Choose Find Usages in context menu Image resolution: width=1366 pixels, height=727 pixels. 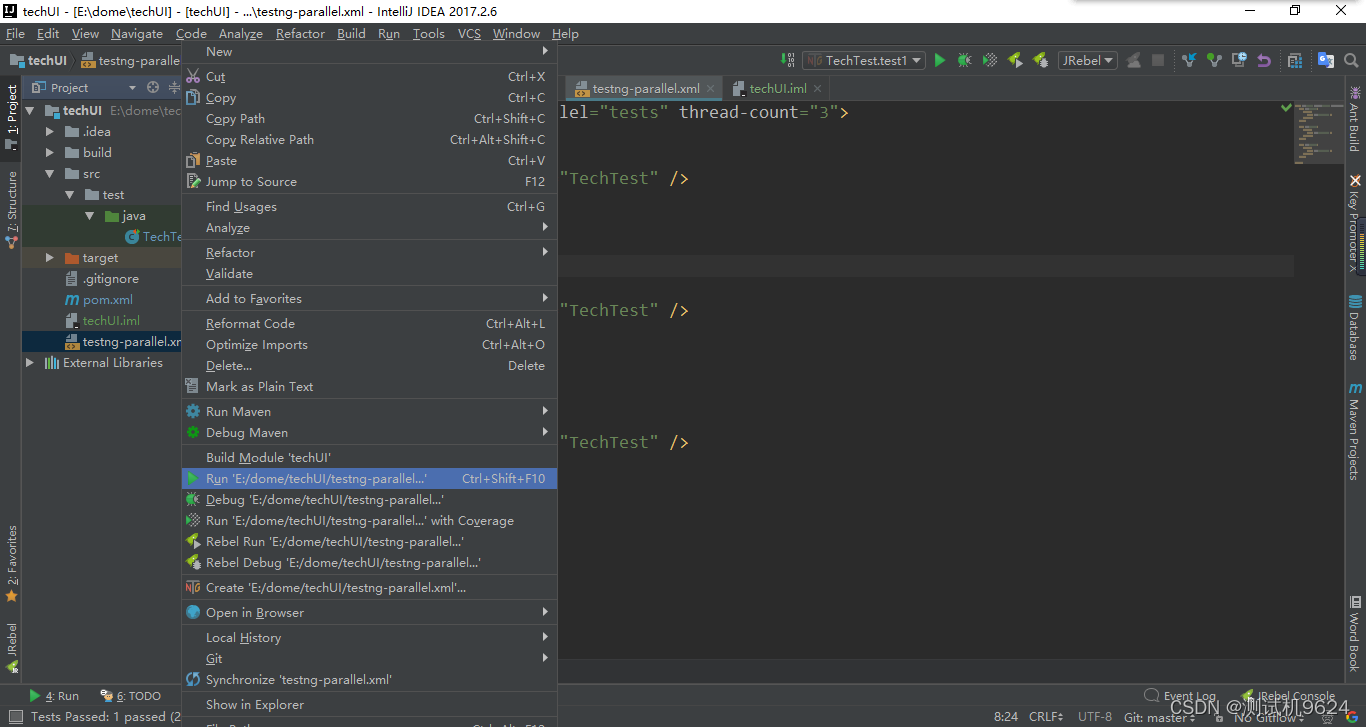369,207
